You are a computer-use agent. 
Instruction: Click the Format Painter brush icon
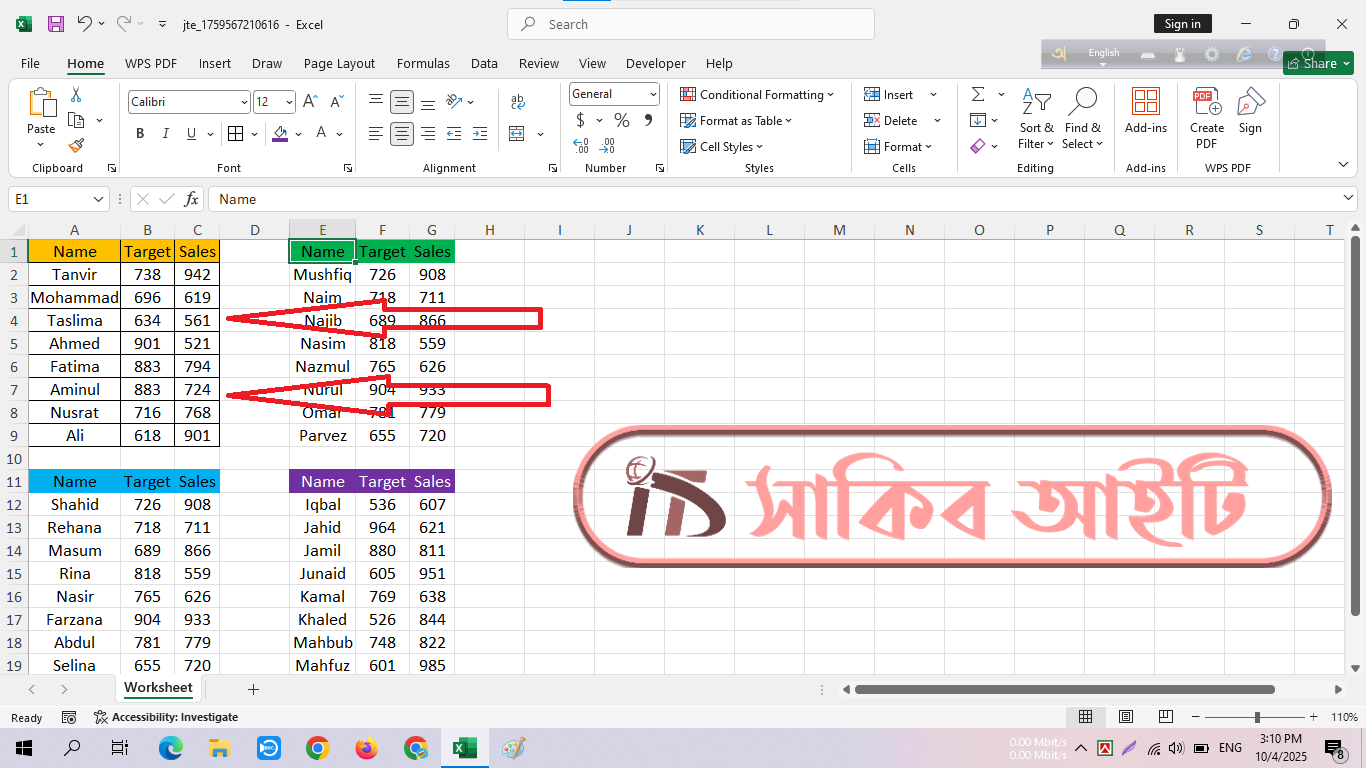pos(76,146)
